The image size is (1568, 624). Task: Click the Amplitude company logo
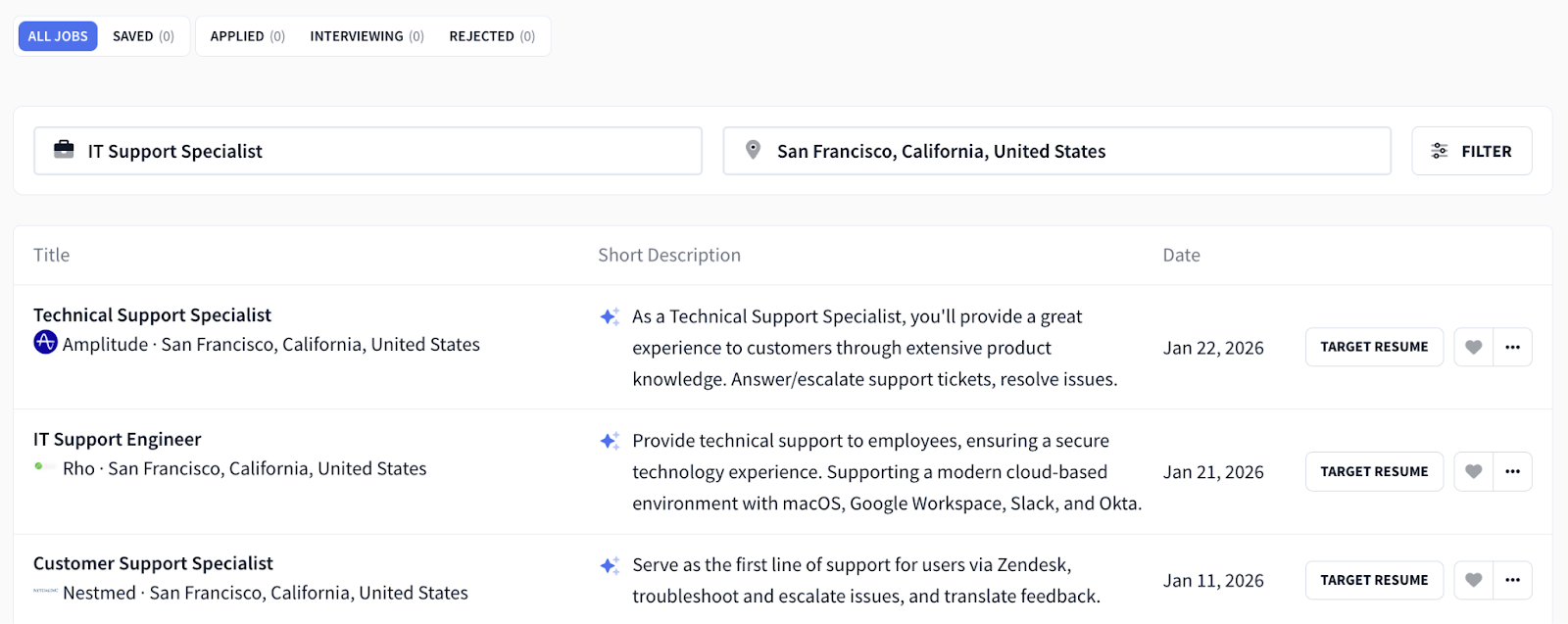click(x=45, y=342)
